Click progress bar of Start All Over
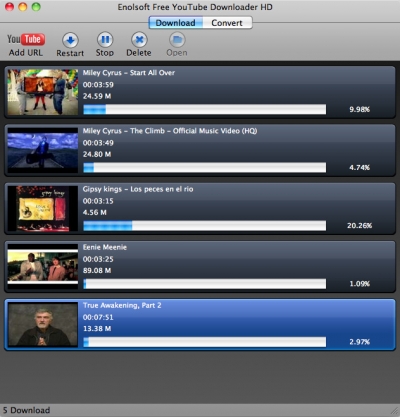The height and width of the screenshot is (418, 400). [x=205, y=109]
